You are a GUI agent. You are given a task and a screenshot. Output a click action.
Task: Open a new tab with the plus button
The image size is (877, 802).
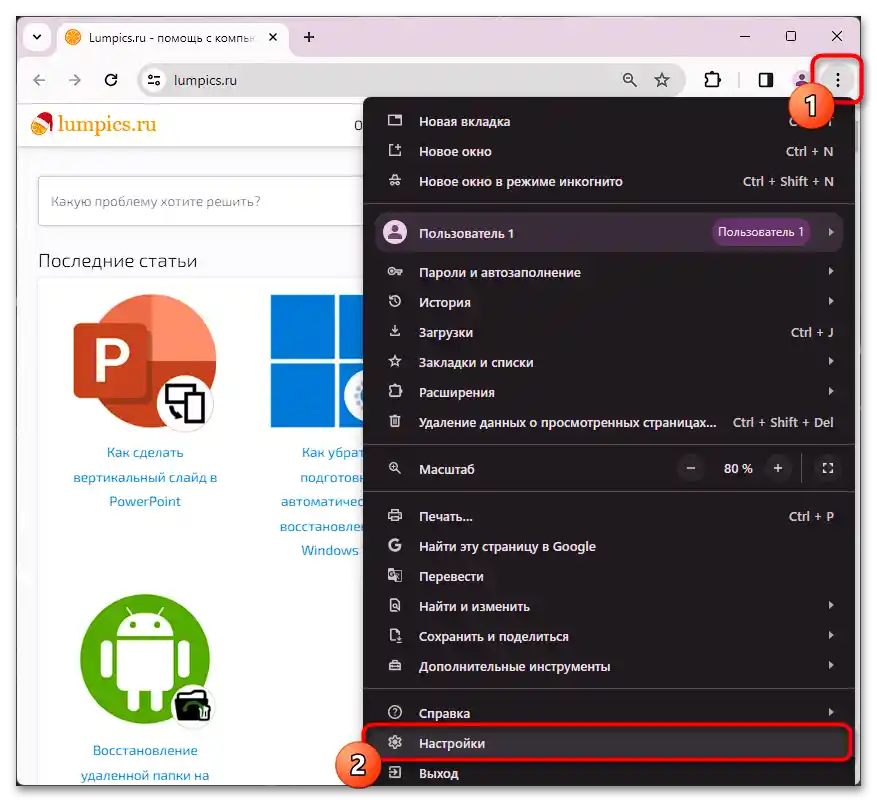[x=310, y=37]
